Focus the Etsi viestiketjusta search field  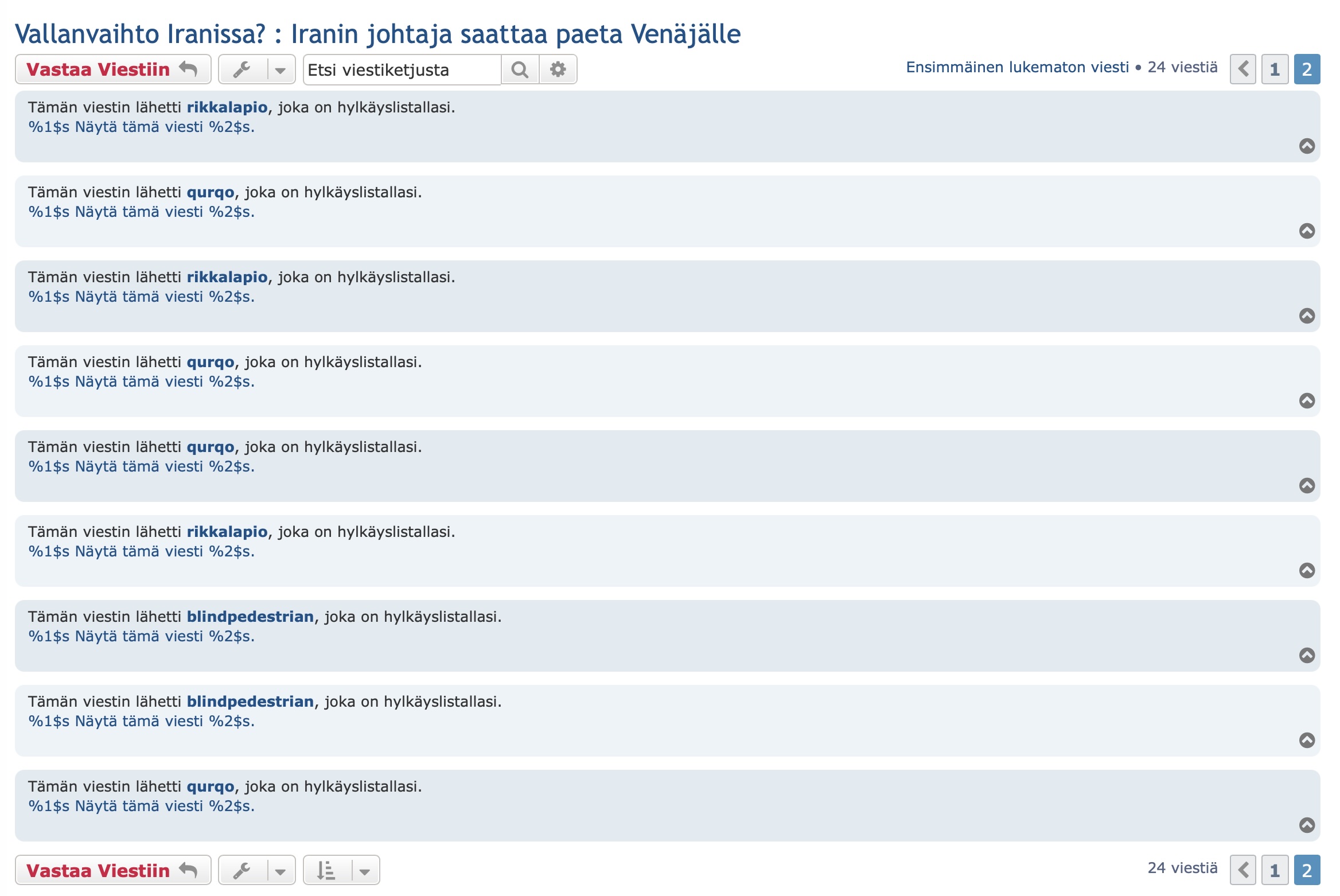pos(402,70)
